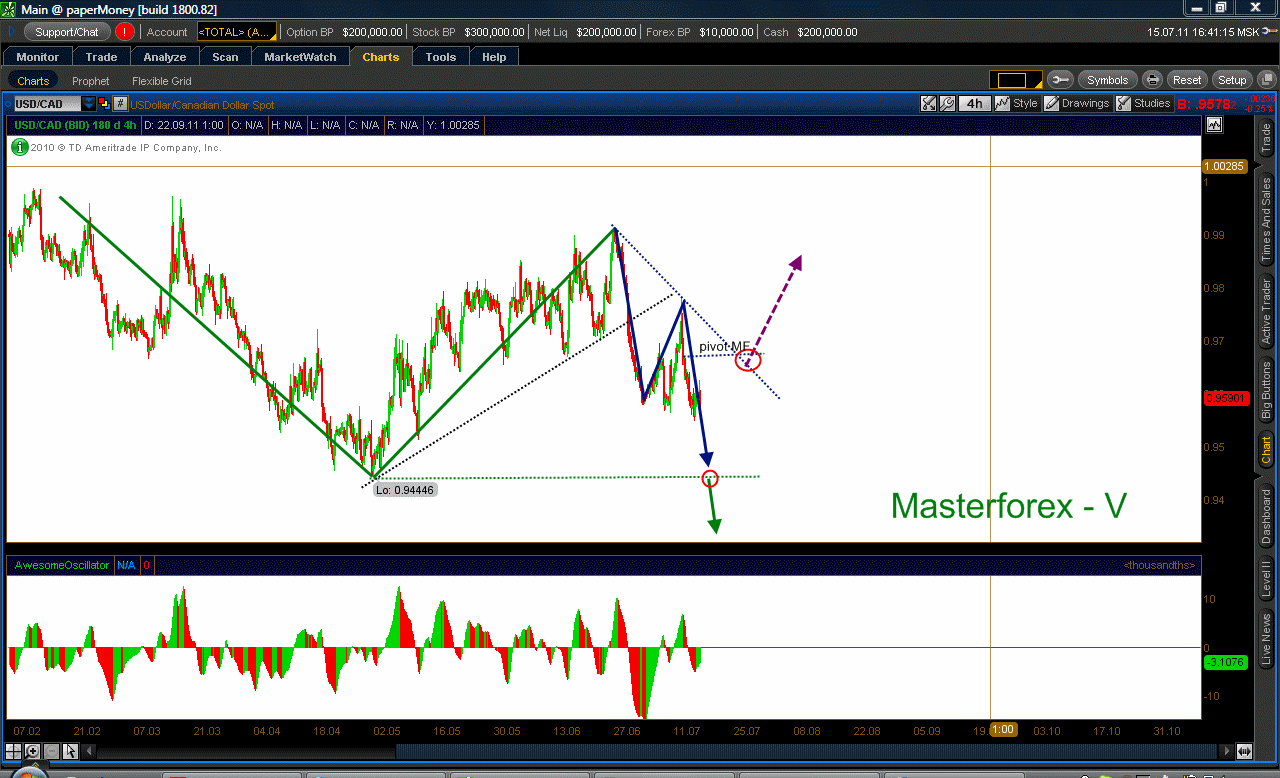Click the 1:00 time axis marker
1280x778 pixels.
click(1004, 729)
